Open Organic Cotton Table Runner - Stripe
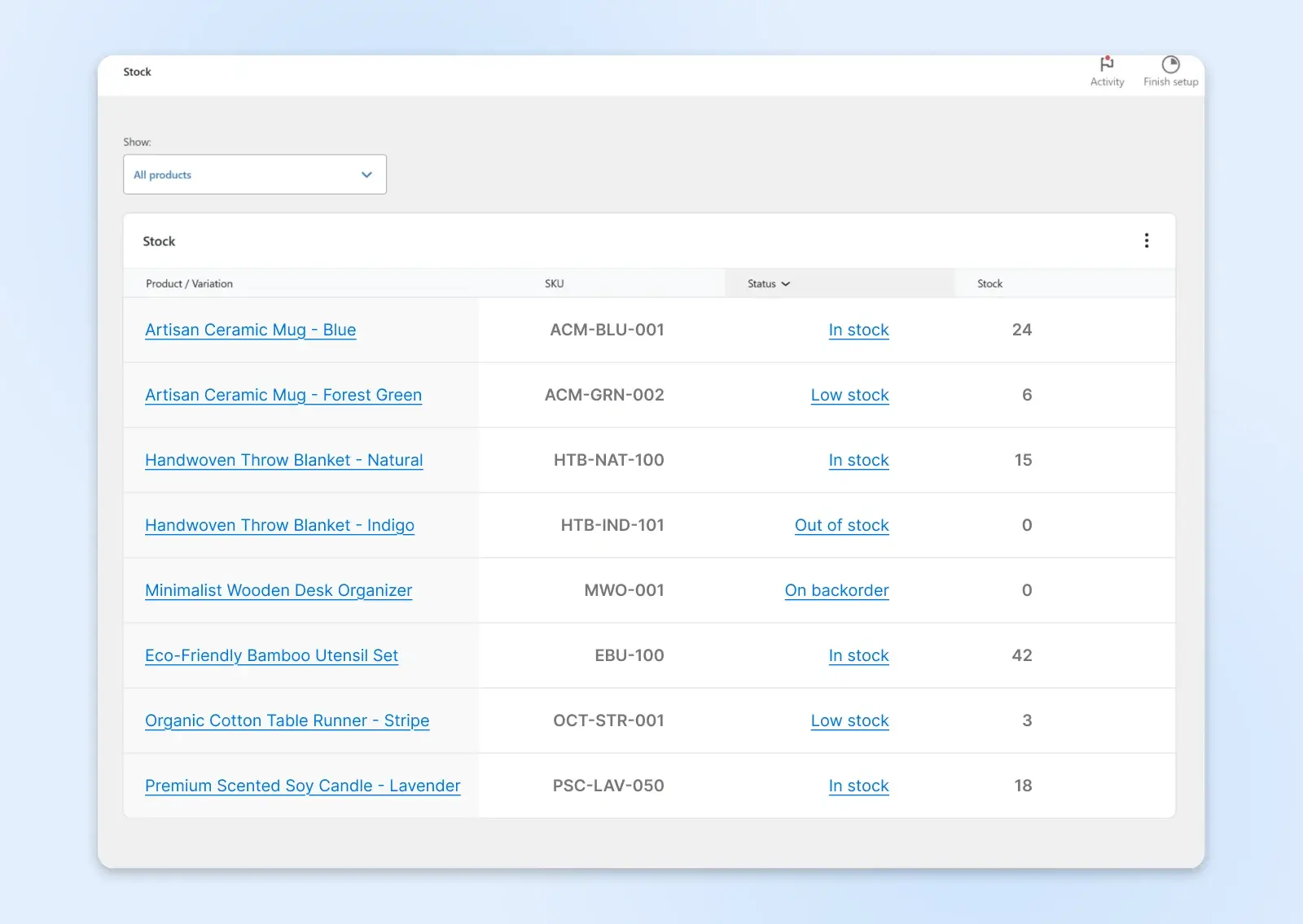This screenshot has width=1303, height=924. [287, 720]
